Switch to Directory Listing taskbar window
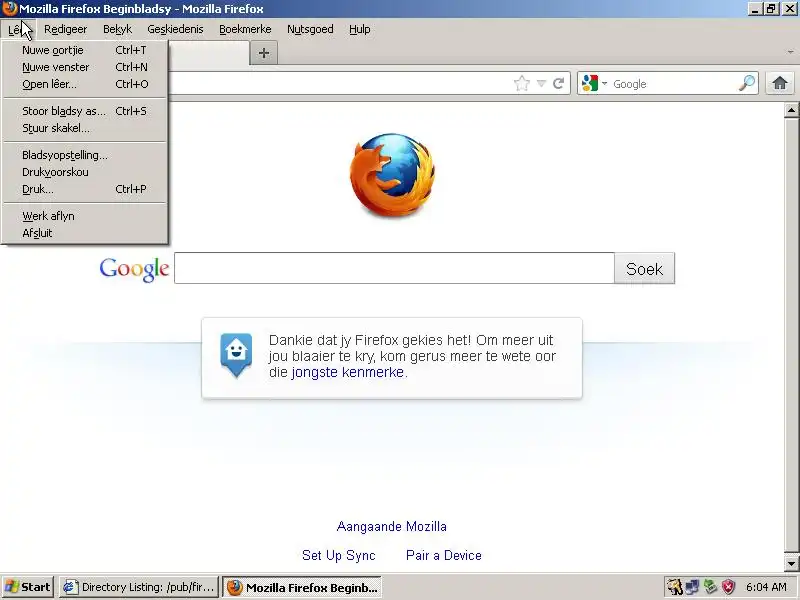Viewport: 800px width, 600px height. tap(139, 587)
